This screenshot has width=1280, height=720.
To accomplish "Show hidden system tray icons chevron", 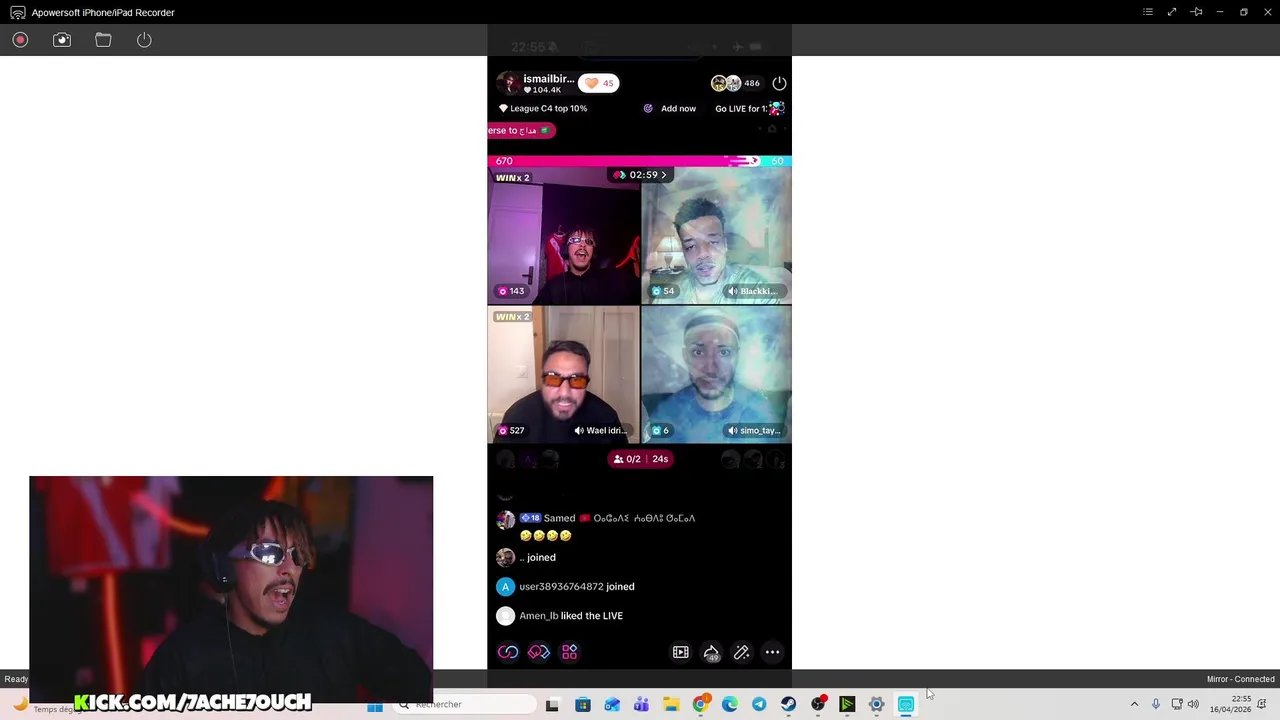I will [x=1134, y=705].
